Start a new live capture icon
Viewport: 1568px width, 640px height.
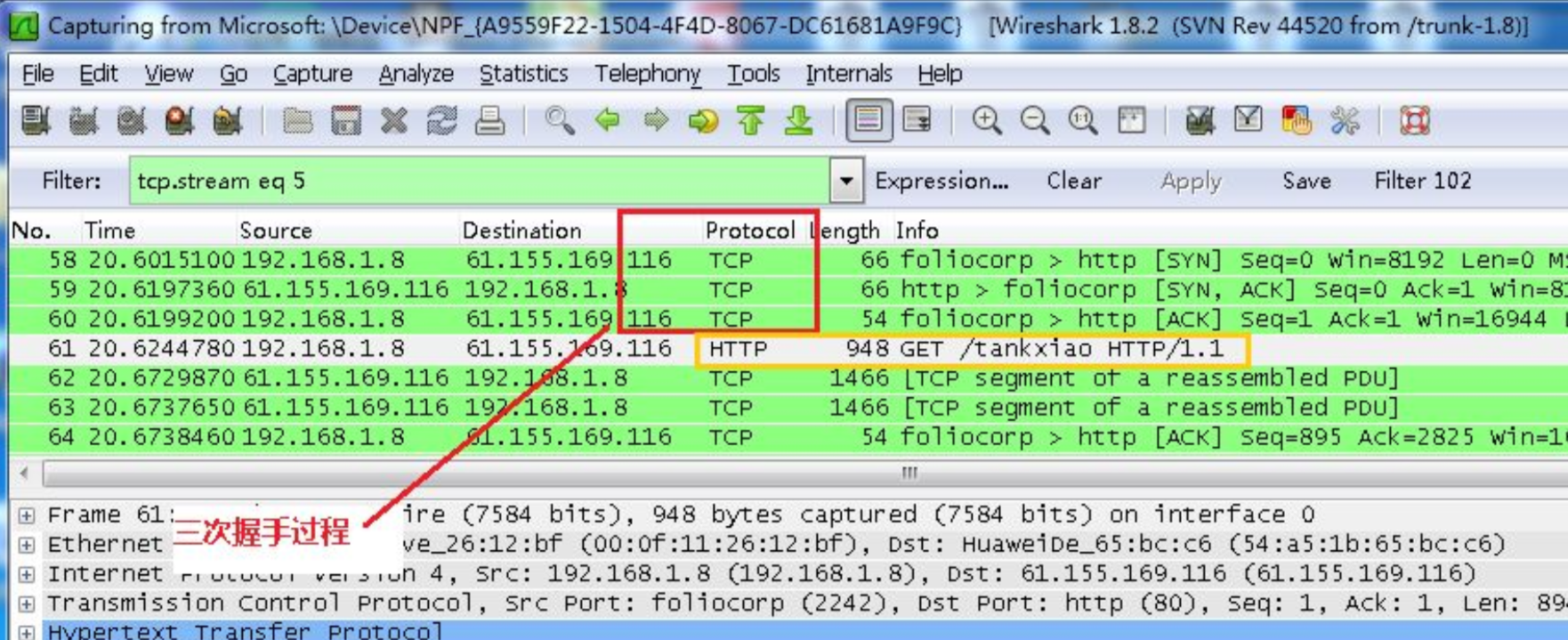point(132,120)
